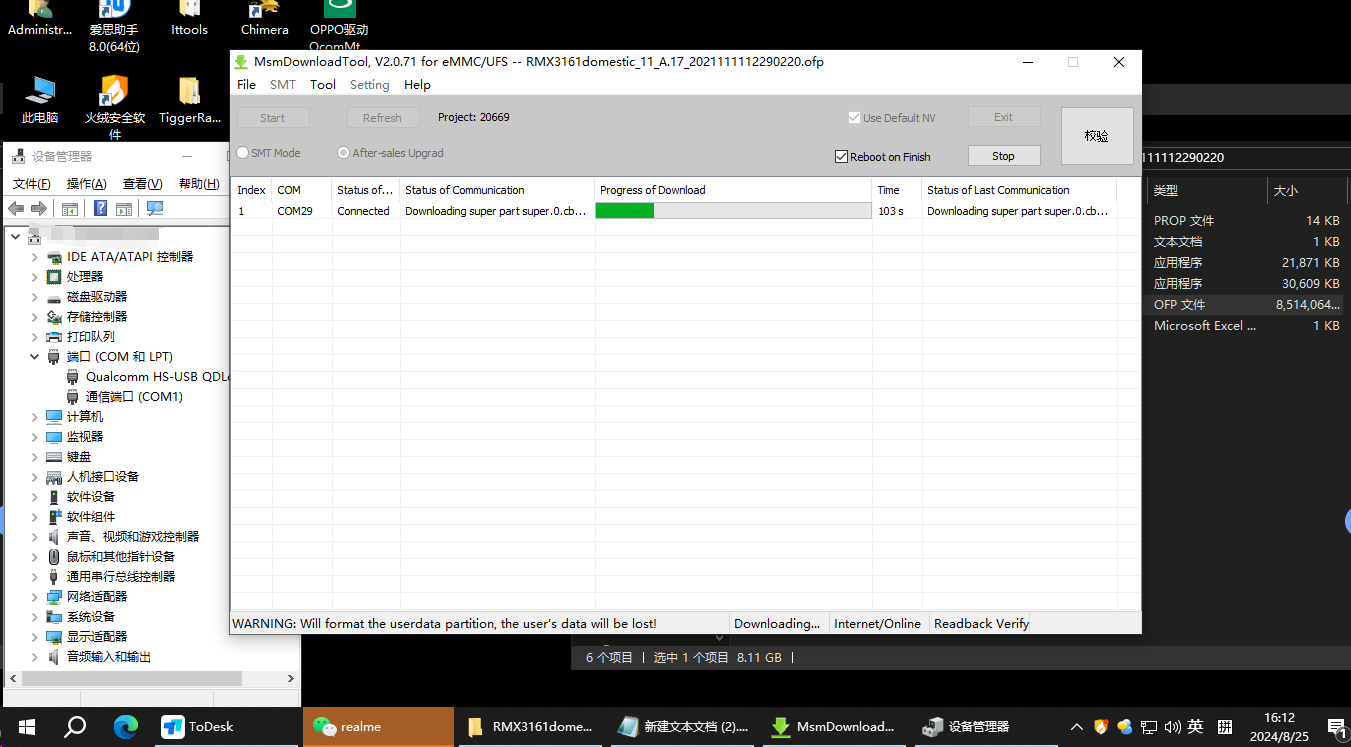Click the 校验 button
The image size is (1351, 747).
click(x=1097, y=136)
